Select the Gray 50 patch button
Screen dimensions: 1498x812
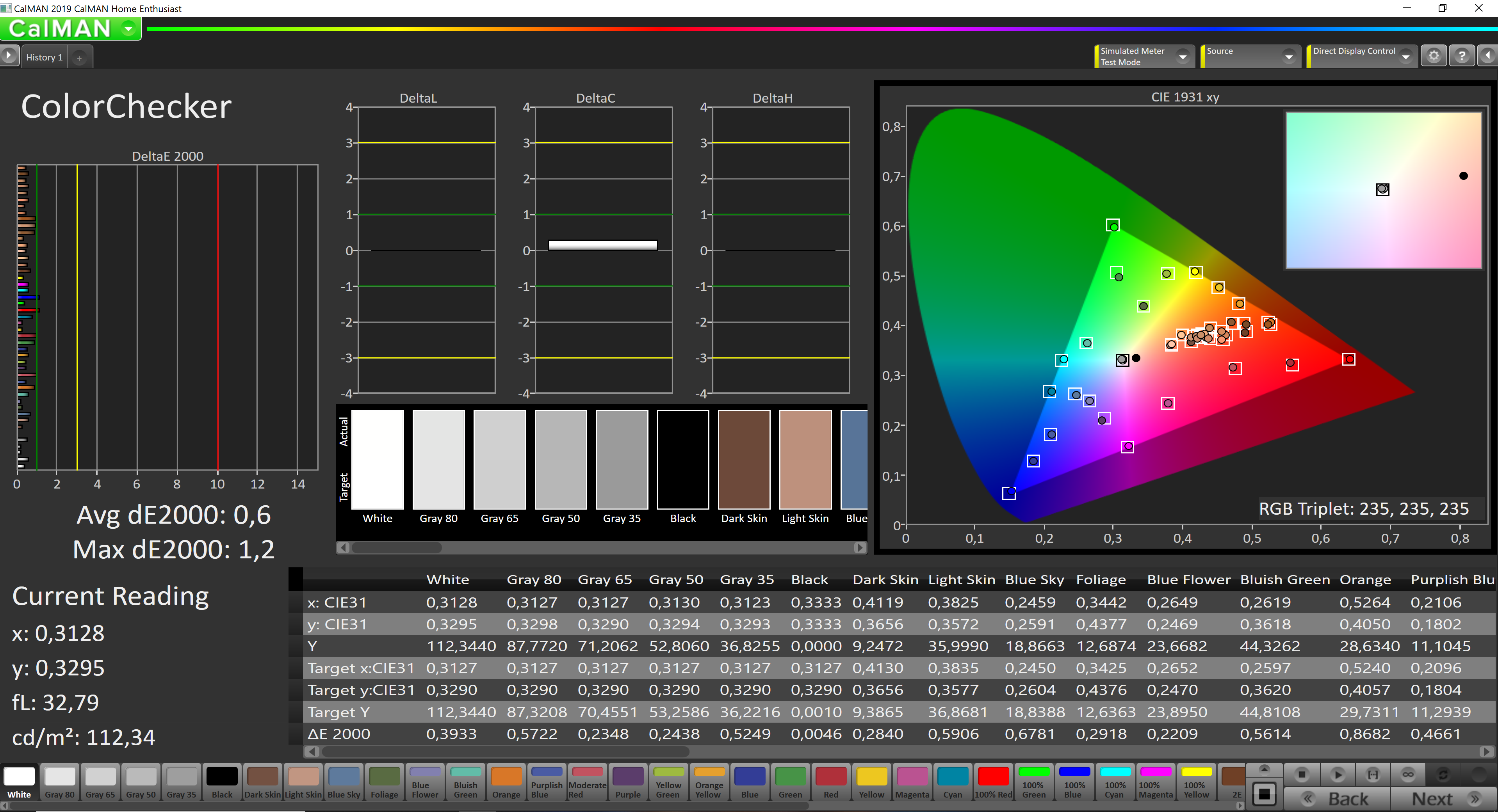point(141,782)
